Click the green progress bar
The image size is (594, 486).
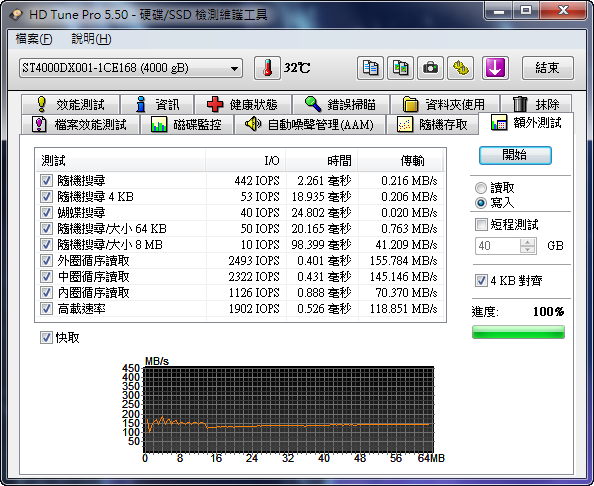pyautogui.click(x=518, y=332)
